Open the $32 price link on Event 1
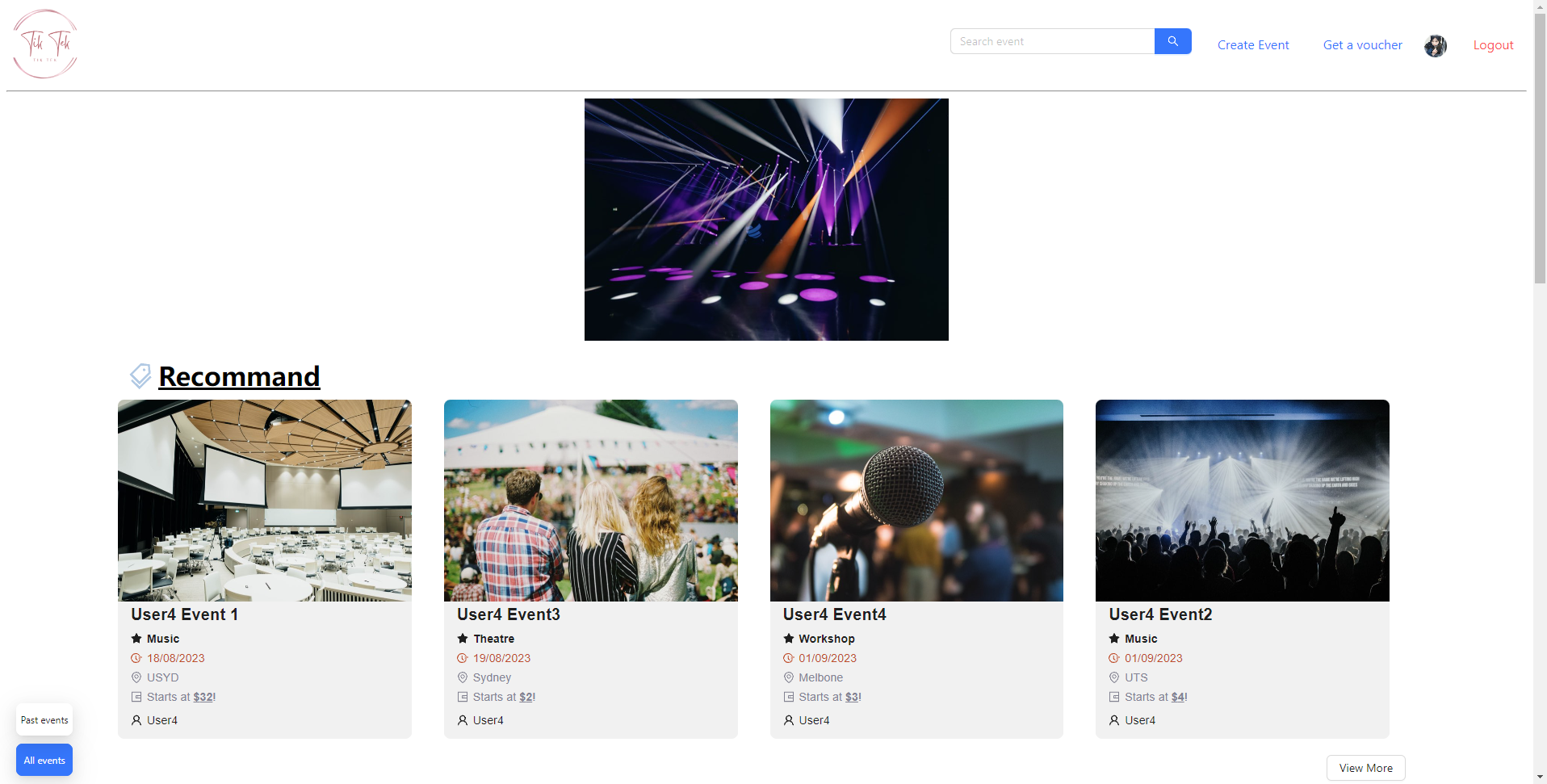The height and width of the screenshot is (784, 1547). point(203,697)
